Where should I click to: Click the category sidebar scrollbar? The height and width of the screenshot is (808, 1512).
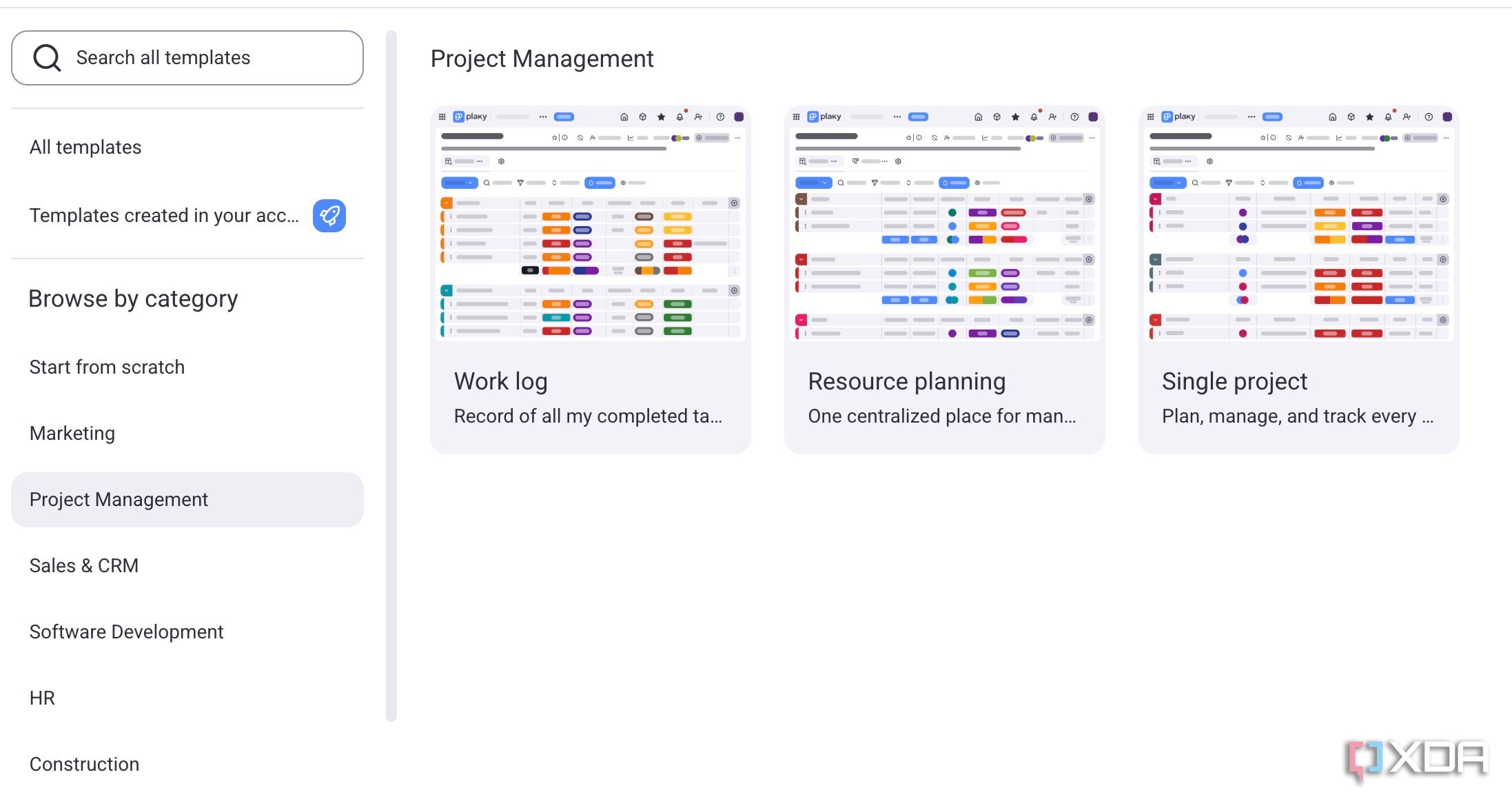391,376
